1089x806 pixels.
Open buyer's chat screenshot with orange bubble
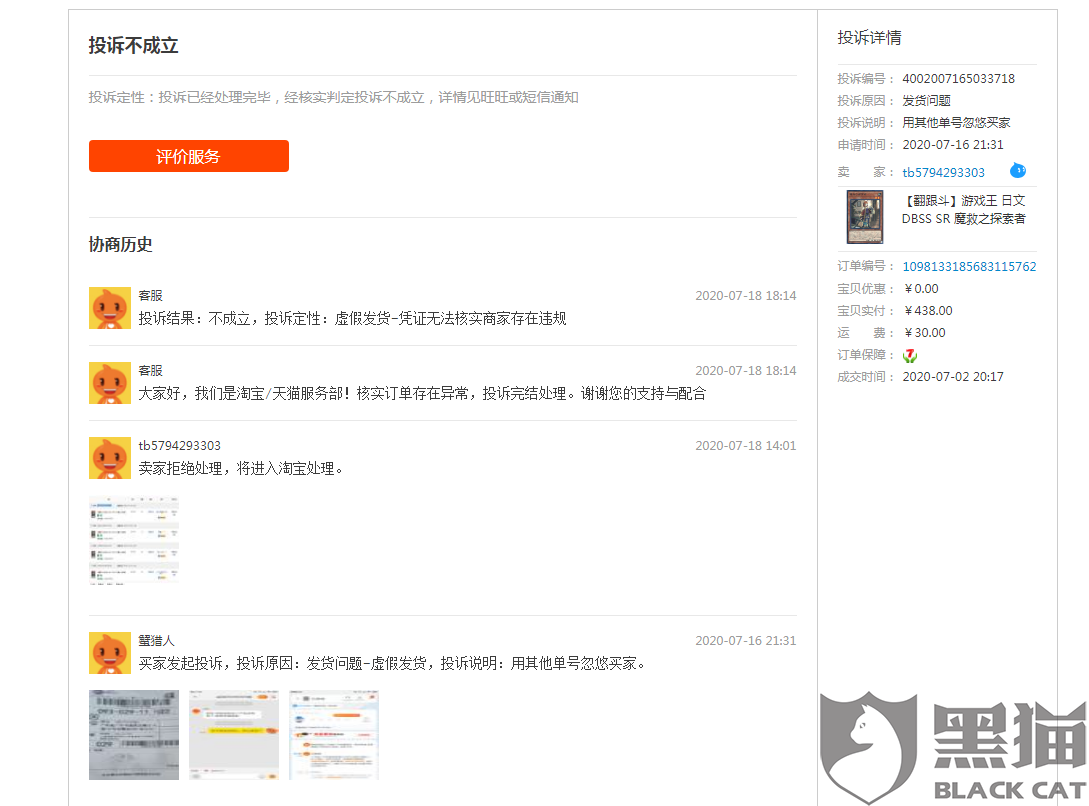(x=234, y=735)
